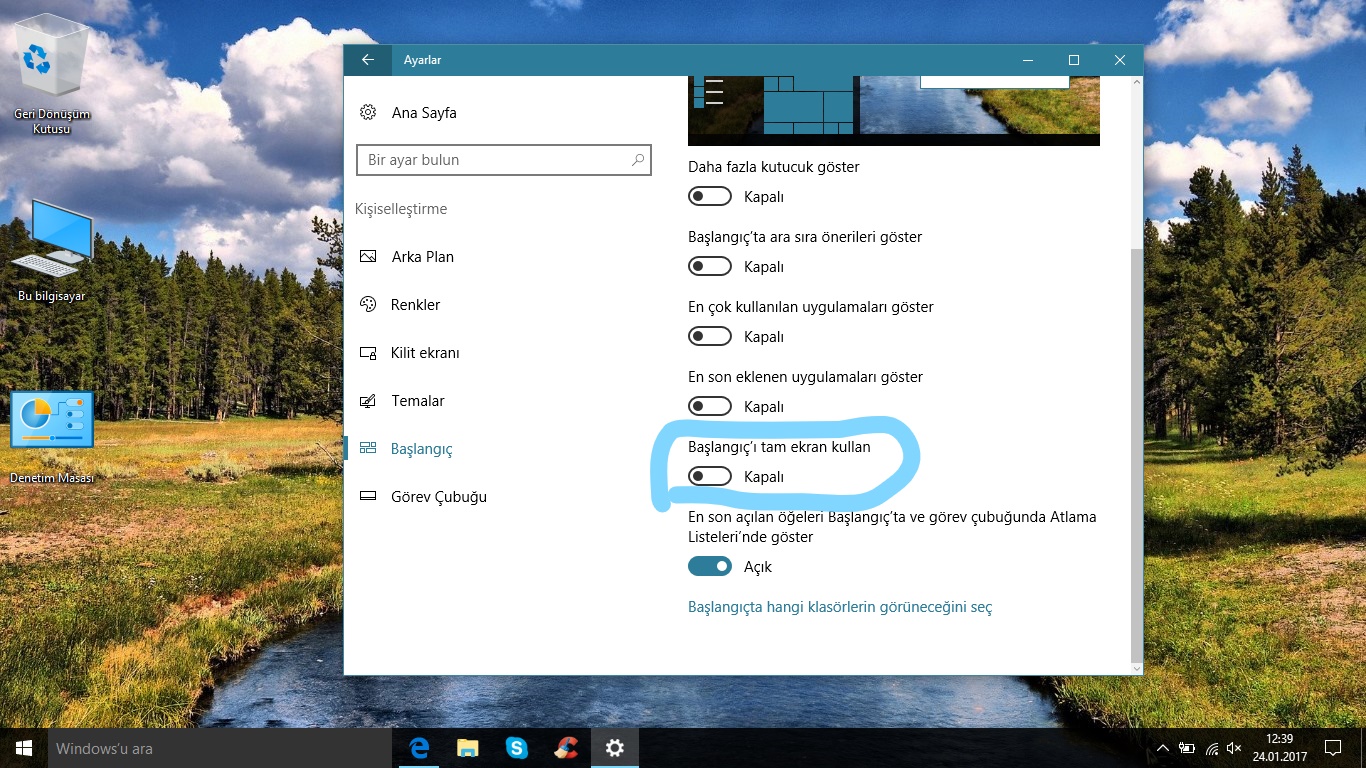The image size is (1366, 768).
Task: Click the 'Kişiselleştirme' heading
Action: 401,209
